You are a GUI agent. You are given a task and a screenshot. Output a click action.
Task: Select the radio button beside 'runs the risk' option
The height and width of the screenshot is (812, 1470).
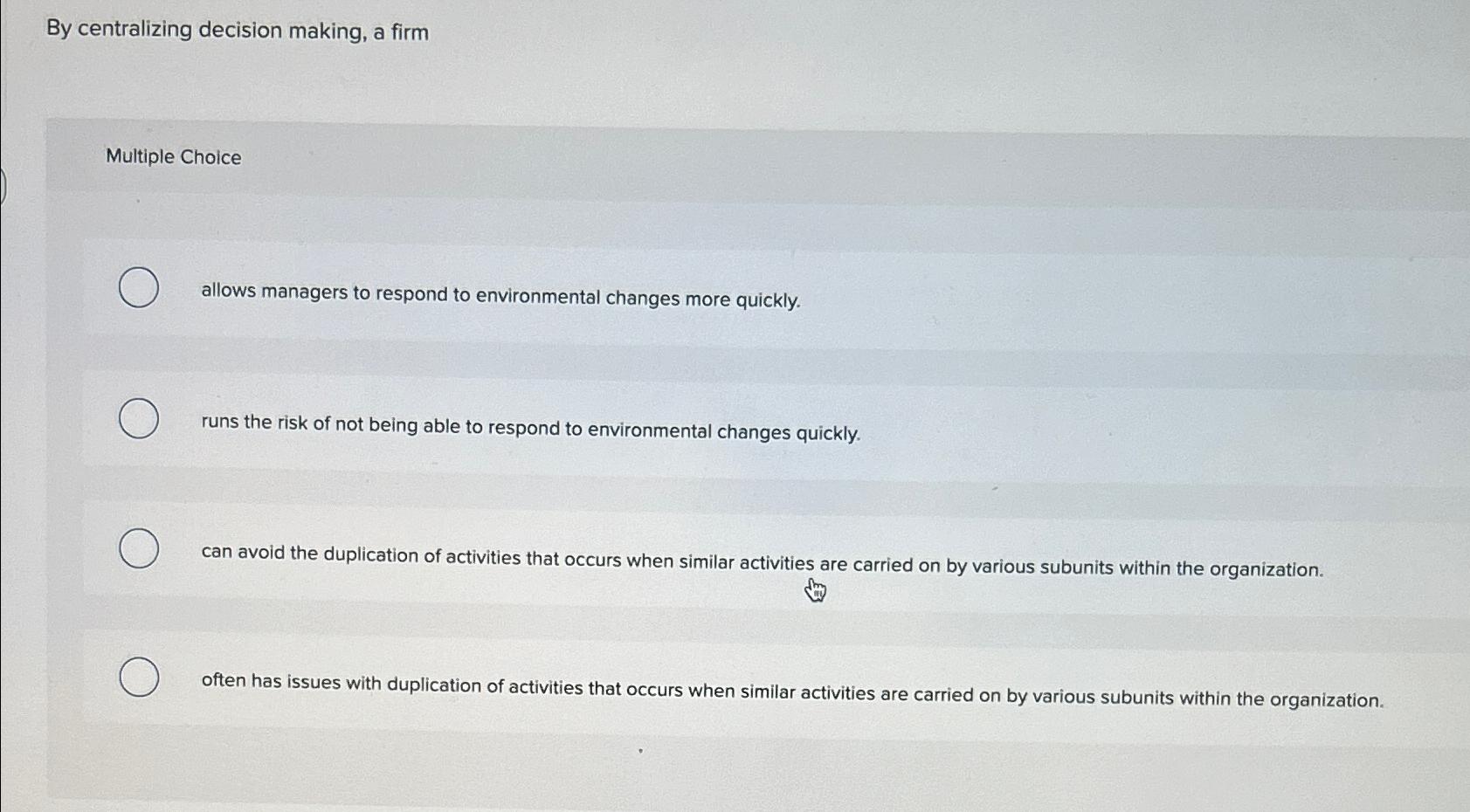pyautogui.click(x=139, y=420)
